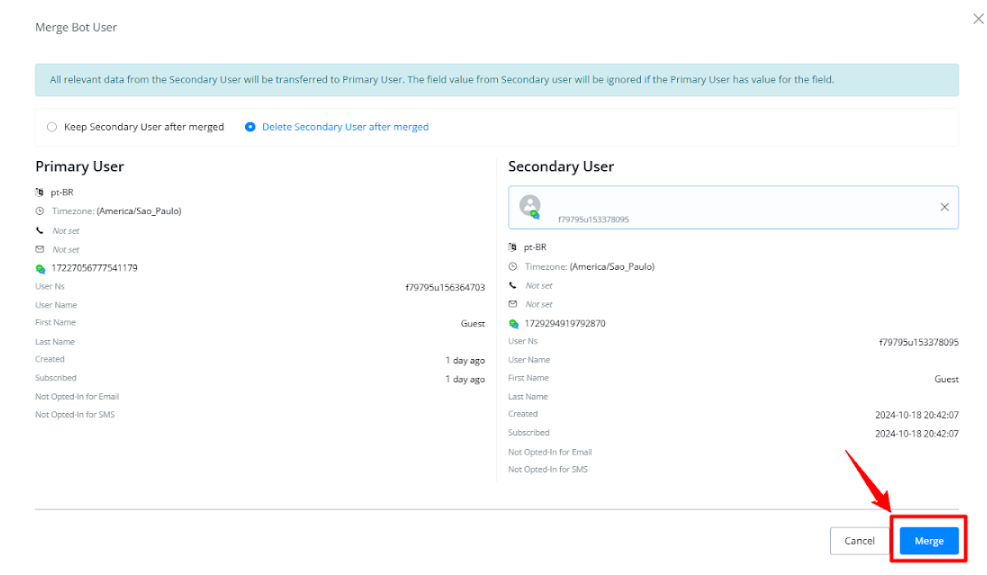The image size is (987, 575).
Task: Click Secondary User Ns value f79795u153378095
Action: click(x=918, y=342)
